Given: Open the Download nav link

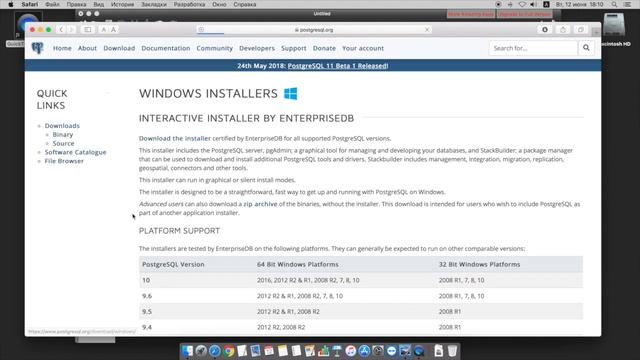Looking at the screenshot, I should pyautogui.click(x=119, y=48).
